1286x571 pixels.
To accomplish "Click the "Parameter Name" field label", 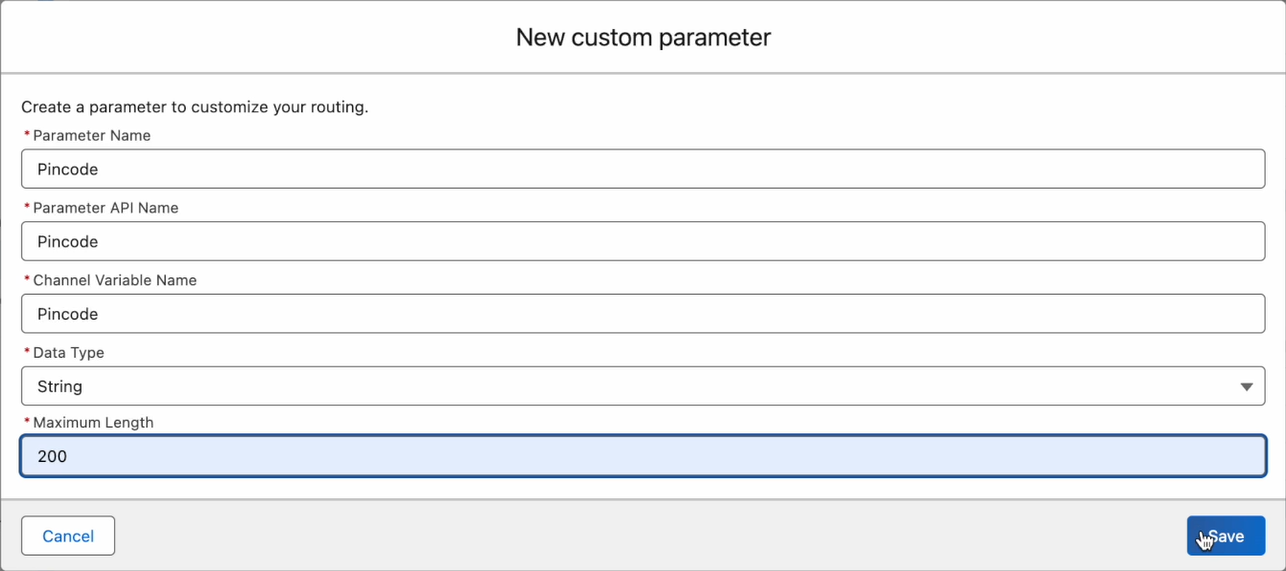I will pos(92,135).
